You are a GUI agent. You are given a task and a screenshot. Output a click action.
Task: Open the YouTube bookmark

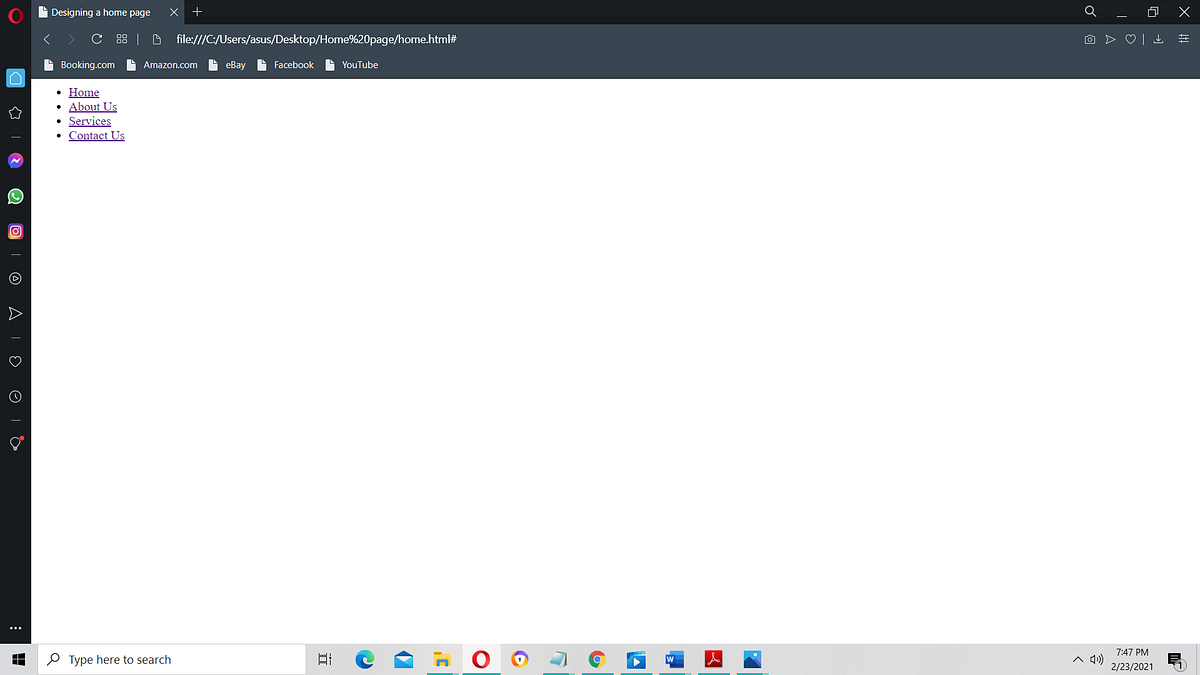(352, 65)
